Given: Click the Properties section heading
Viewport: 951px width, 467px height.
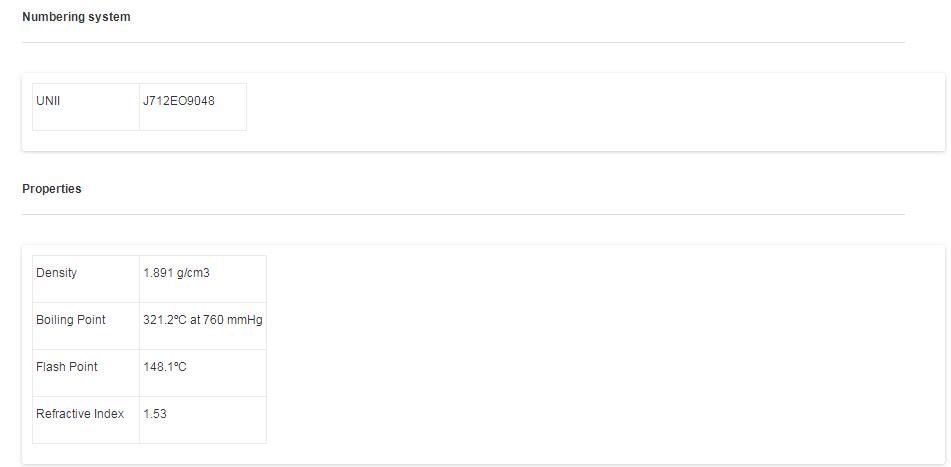Looking at the screenshot, I should click(52, 189).
